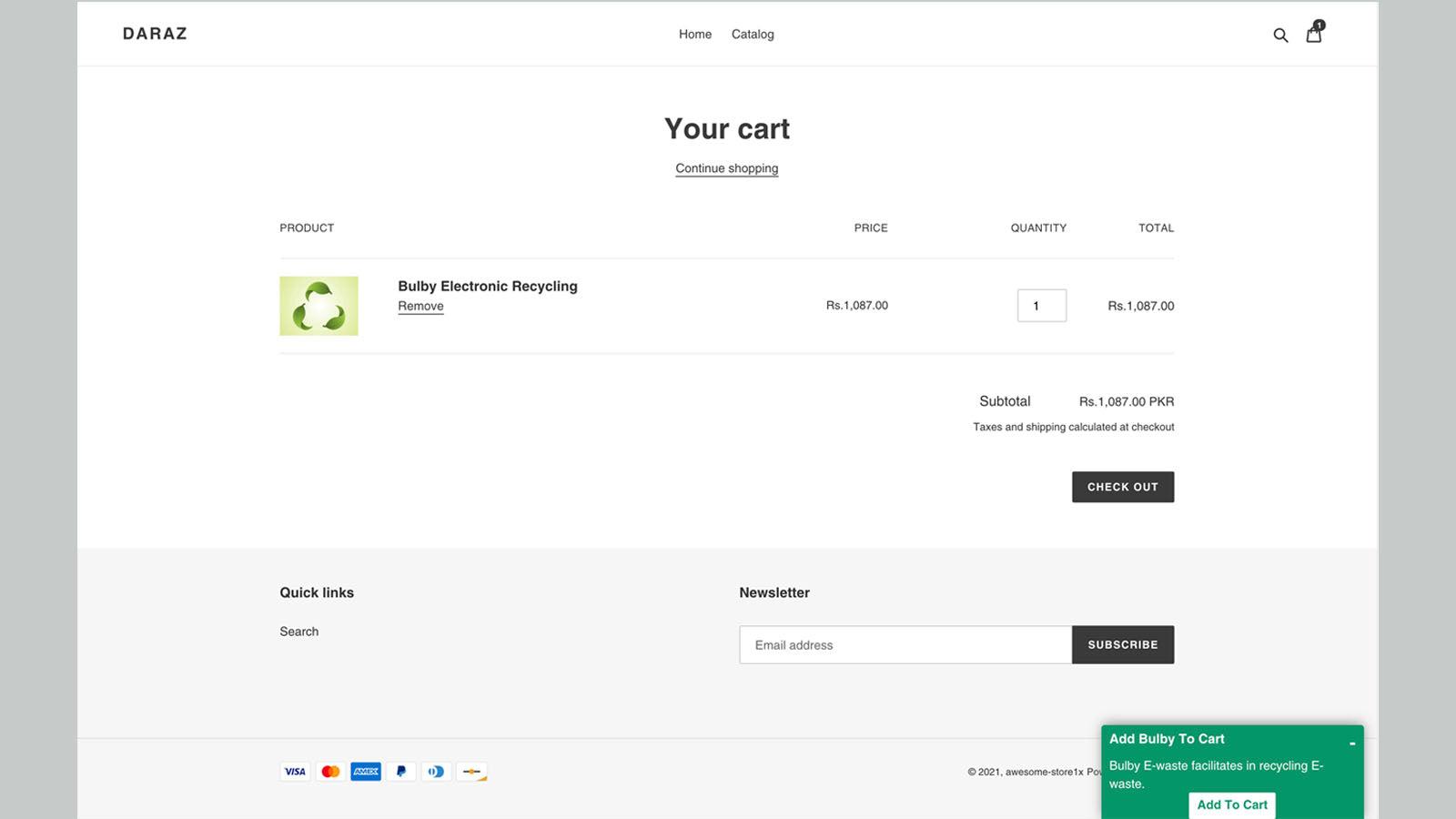The width and height of the screenshot is (1456, 819).
Task: Go to the Home menu item
Action: tap(695, 35)
